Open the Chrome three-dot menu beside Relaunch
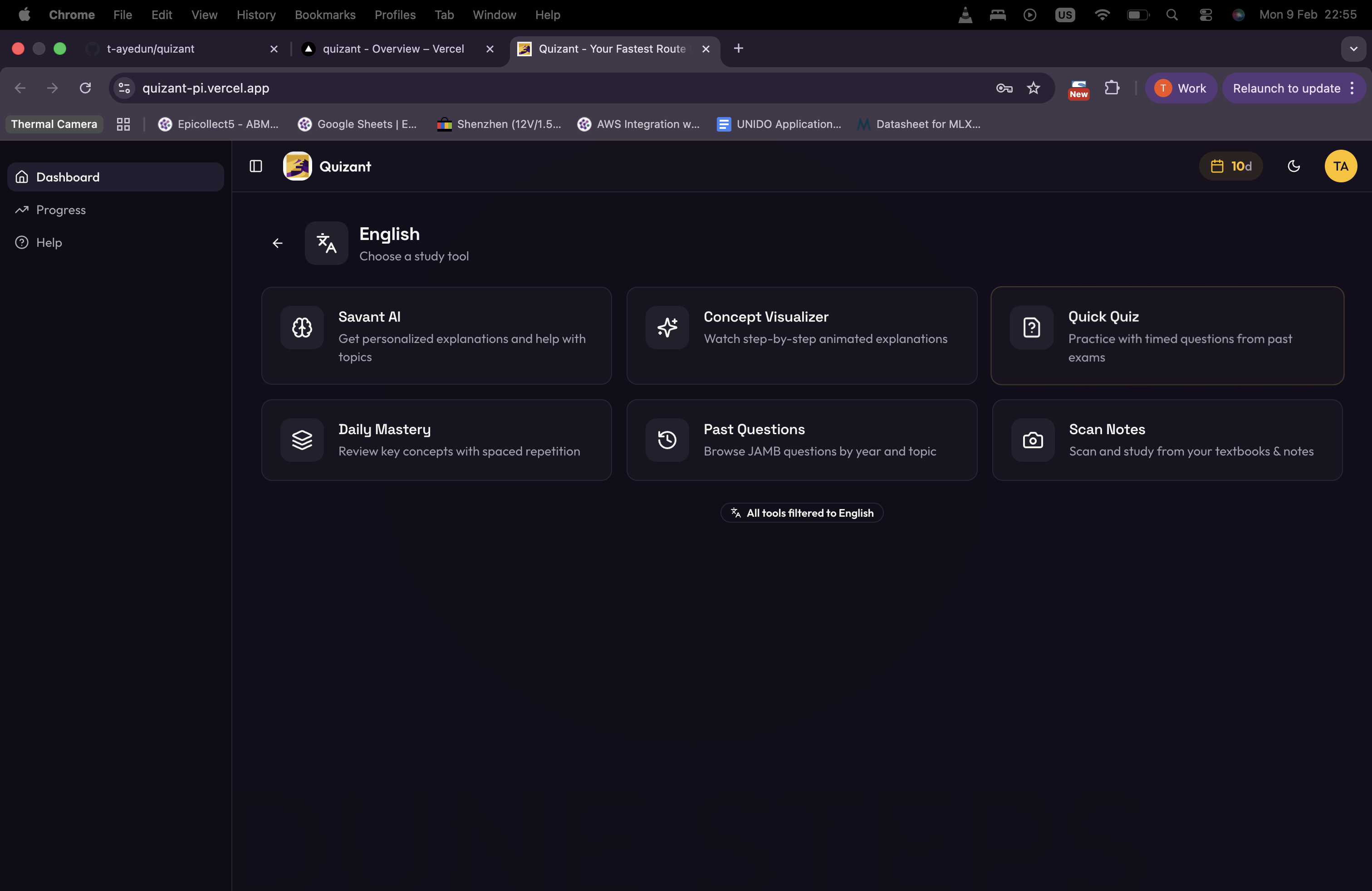Screen dimensions: 1372x891 pyautogui.click(x=1352, y=88)
